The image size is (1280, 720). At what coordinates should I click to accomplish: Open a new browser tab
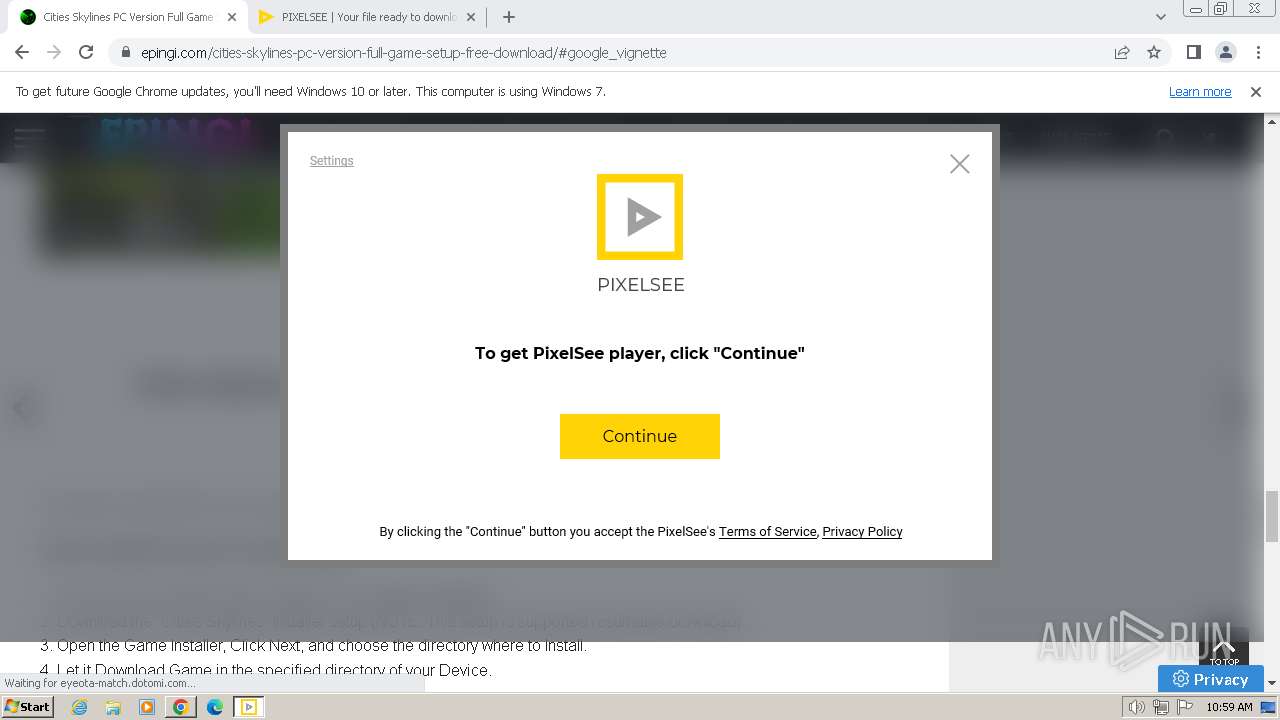pos(509,17)
